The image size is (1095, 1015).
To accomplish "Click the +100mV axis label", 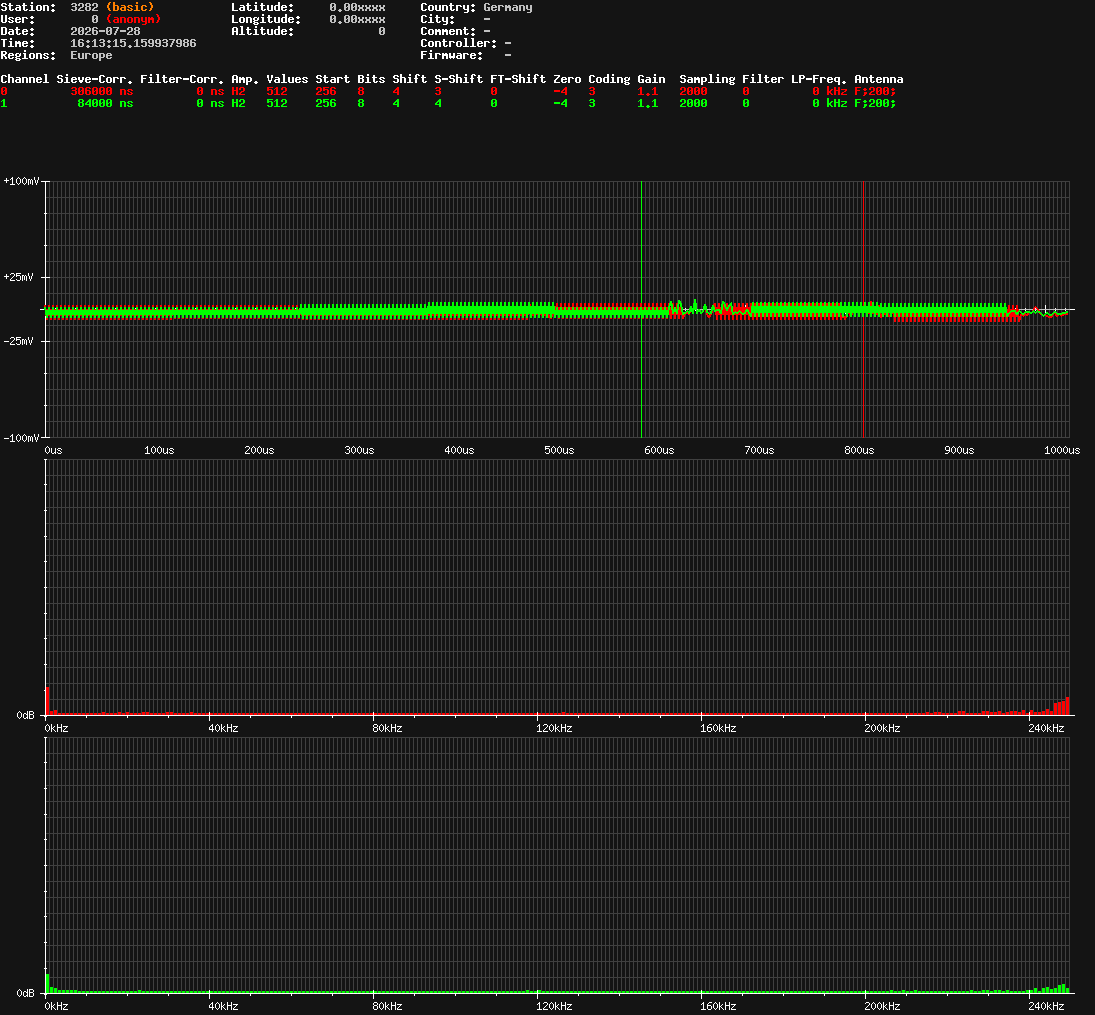I will click(x=21, y=182).
